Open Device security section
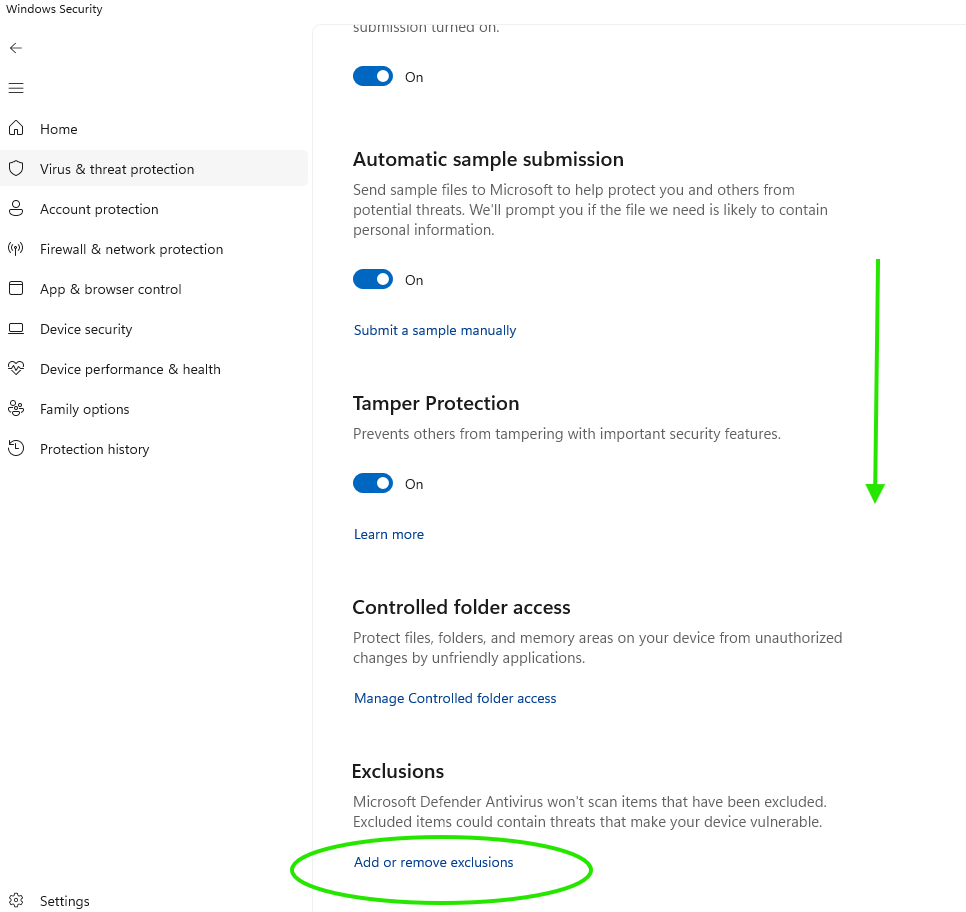Viewport: 966px width, 912px height. (86, 328)
